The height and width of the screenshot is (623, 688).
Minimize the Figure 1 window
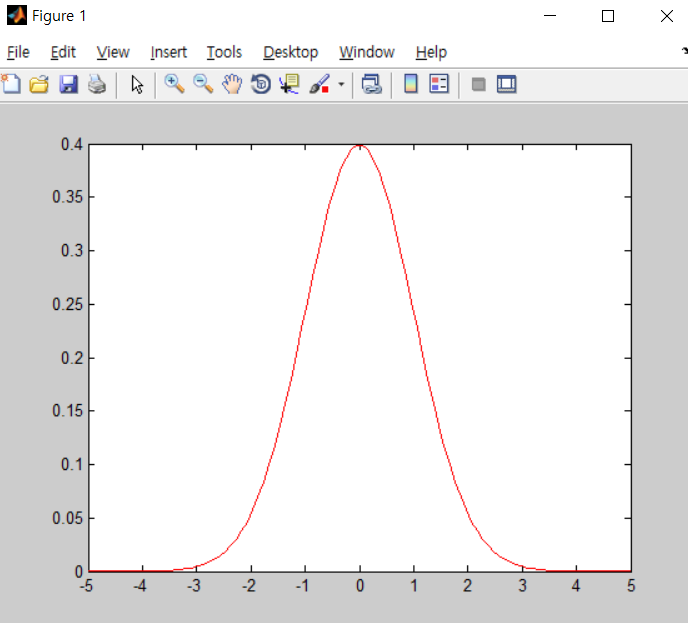[550, 16]
